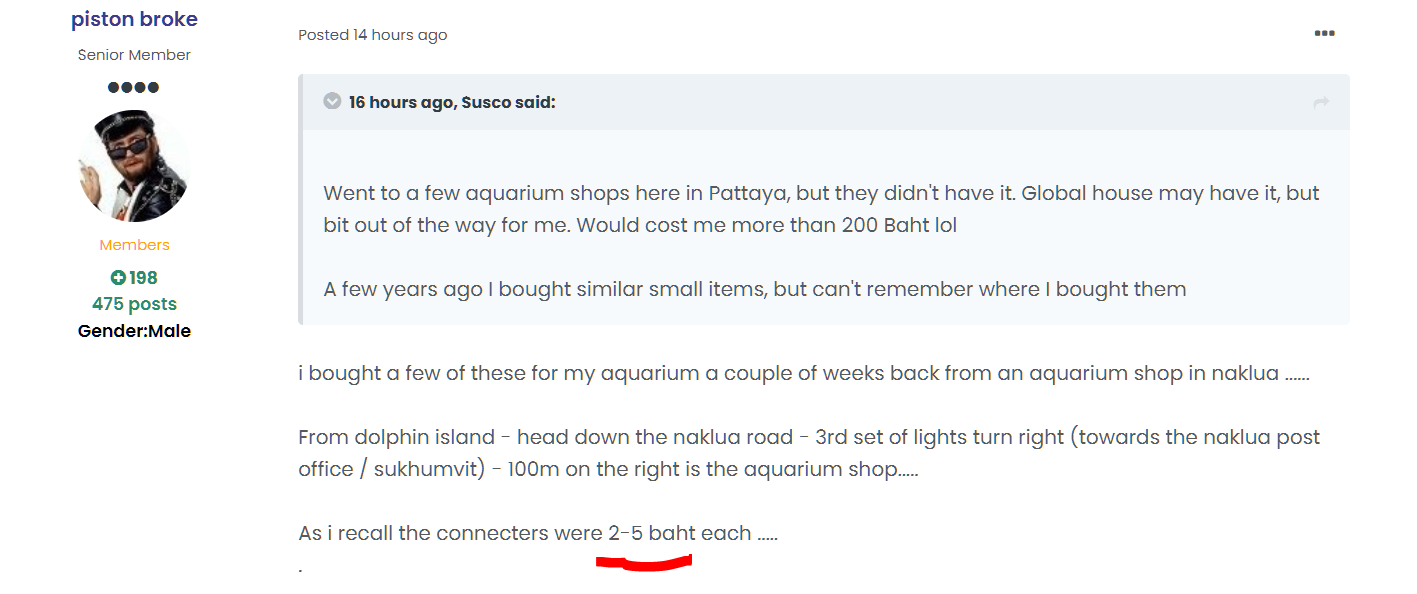Screen dimensions: 1417x594
Task: Click the orange "Members" group label
Action: [134, 245]
